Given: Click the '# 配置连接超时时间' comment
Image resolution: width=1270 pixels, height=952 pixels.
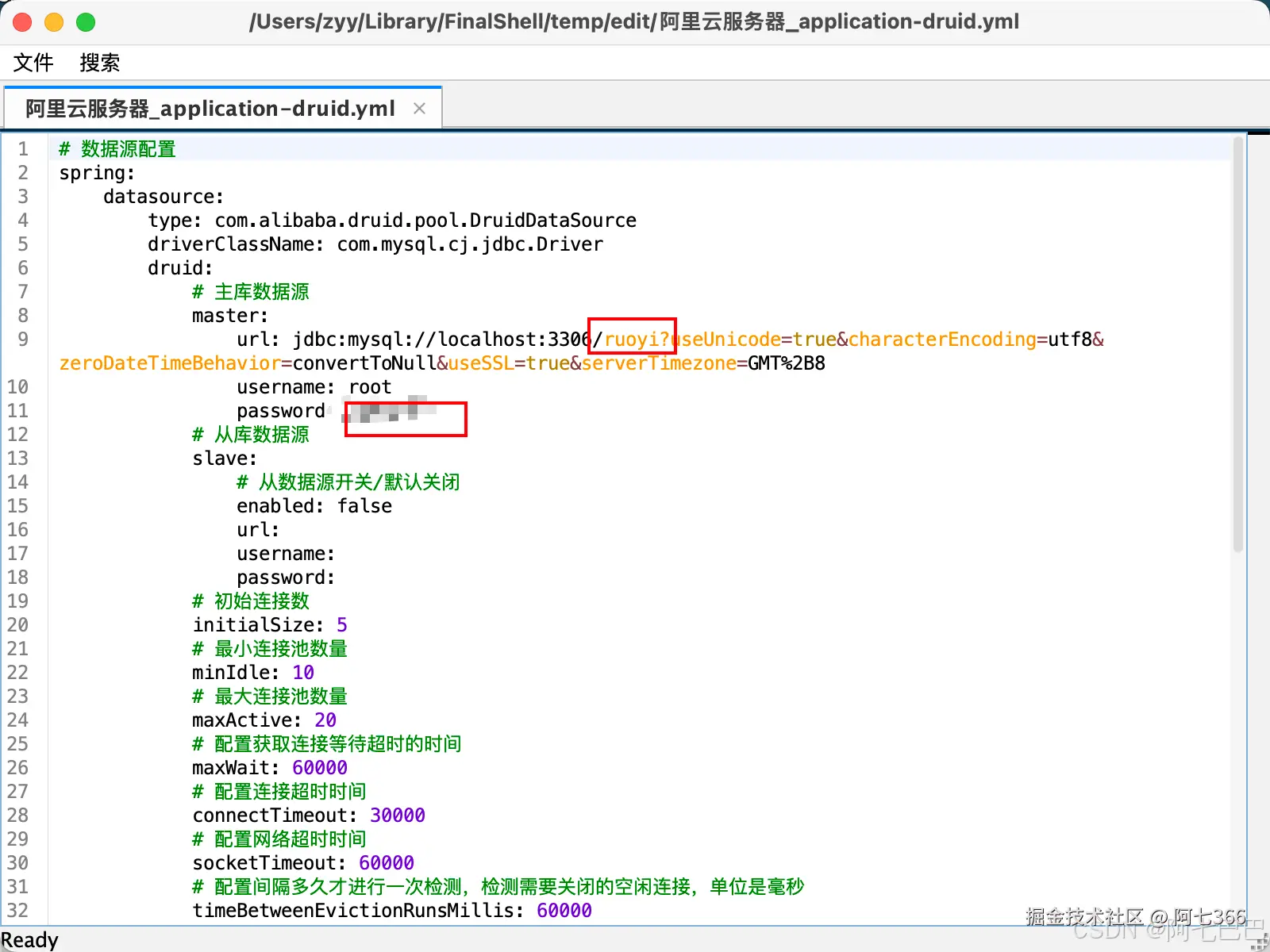Looking at the screenshot, I should point(279,792).
